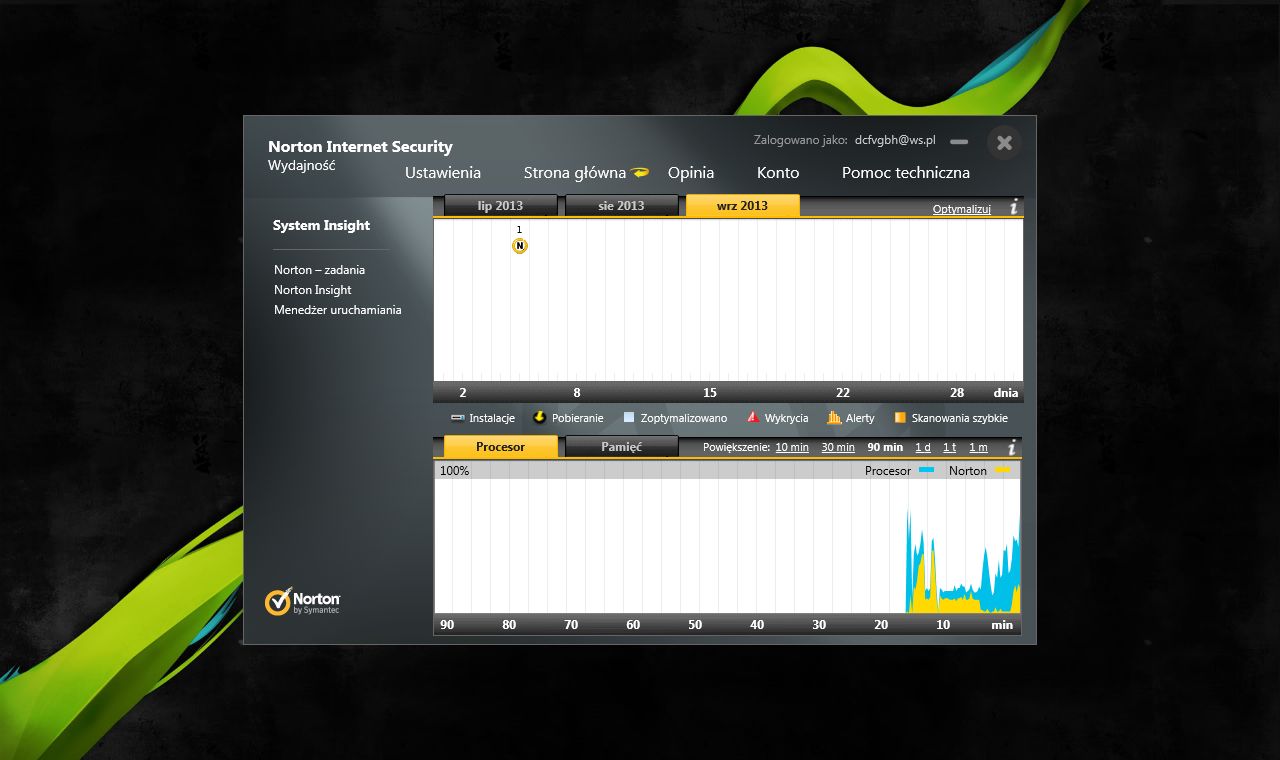Open Menedżer uruchamiania in sidebar
This screenshot has height=760, width=1280.
click(x=338, y=310)
